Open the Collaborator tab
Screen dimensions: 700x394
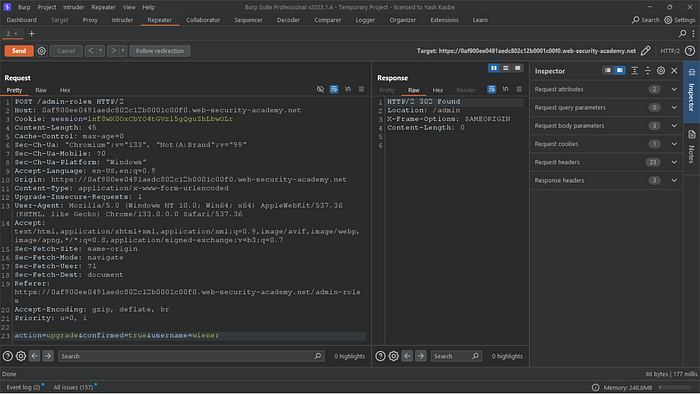(203, 20)
